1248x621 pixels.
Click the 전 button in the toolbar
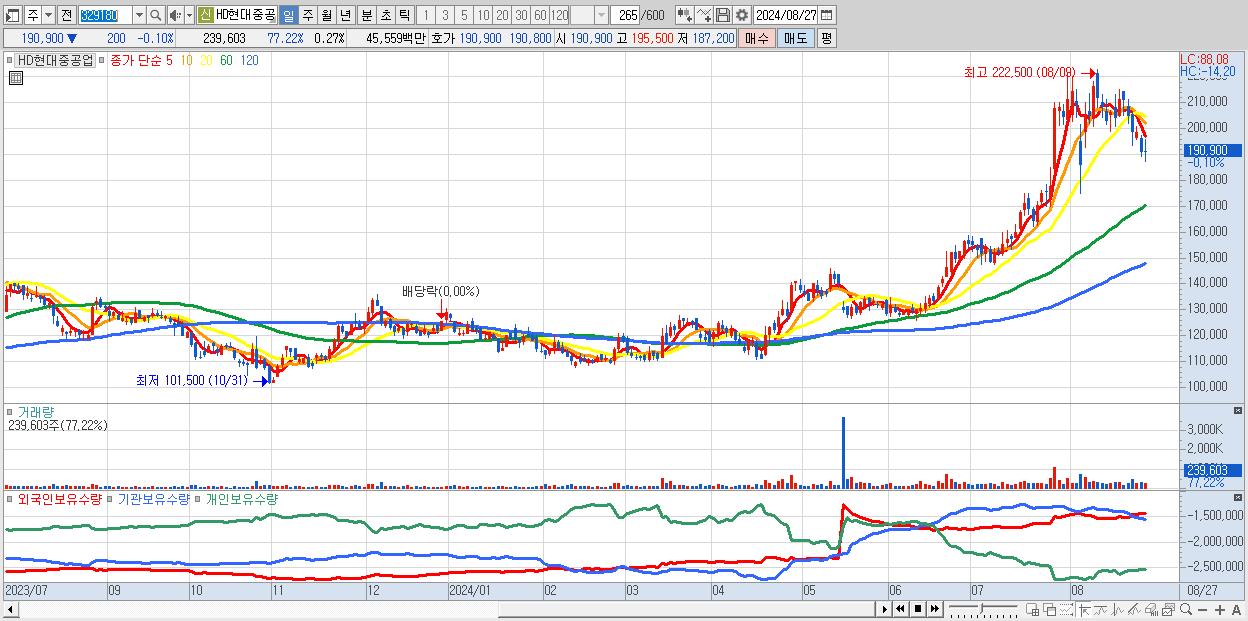66,16
